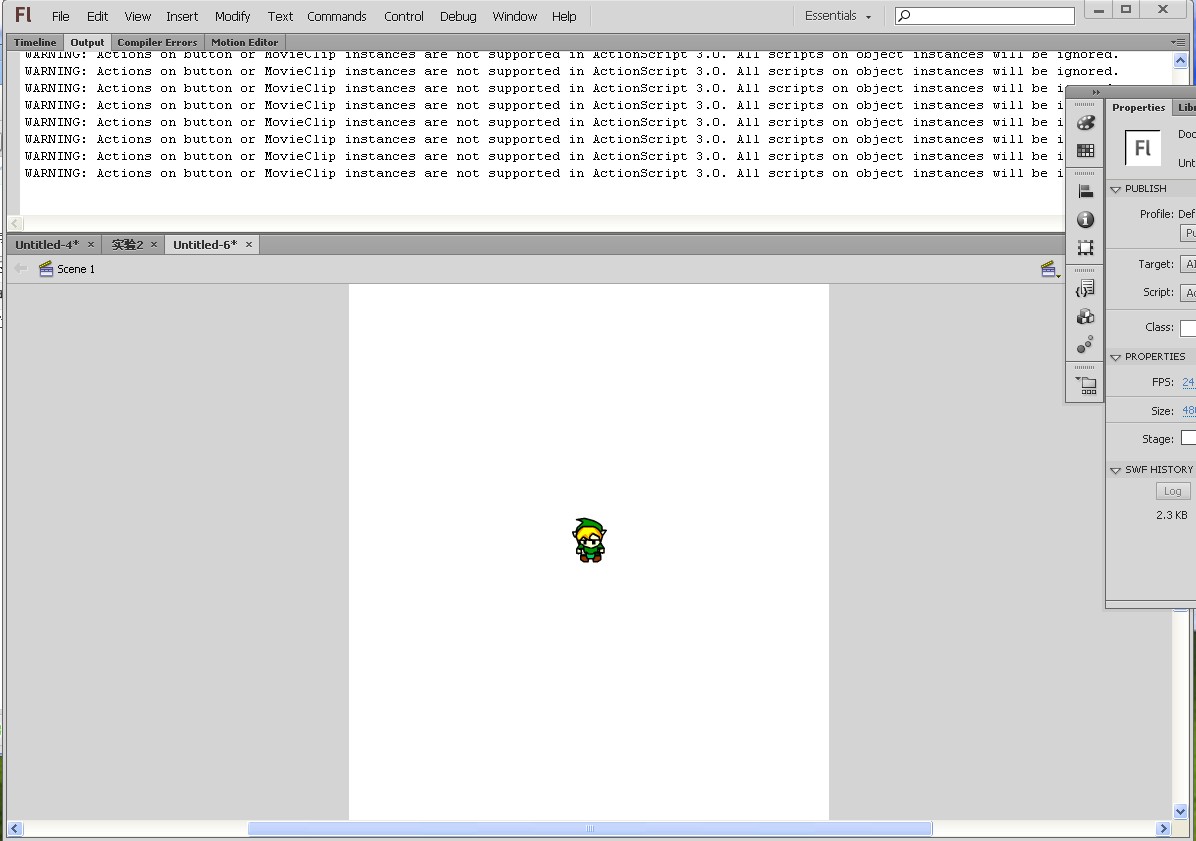Open the Script dropdown in Properties

click(x=1188, y=292)
